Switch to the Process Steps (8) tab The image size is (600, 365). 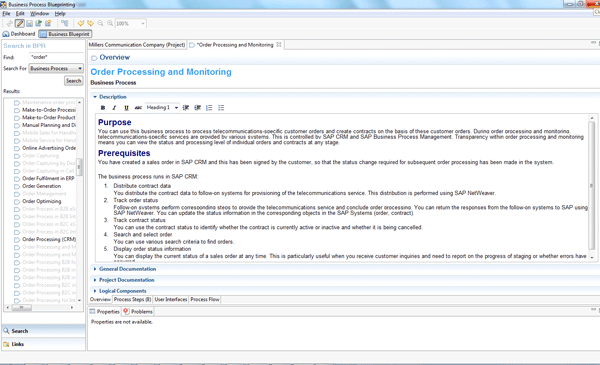pos(132,300)
